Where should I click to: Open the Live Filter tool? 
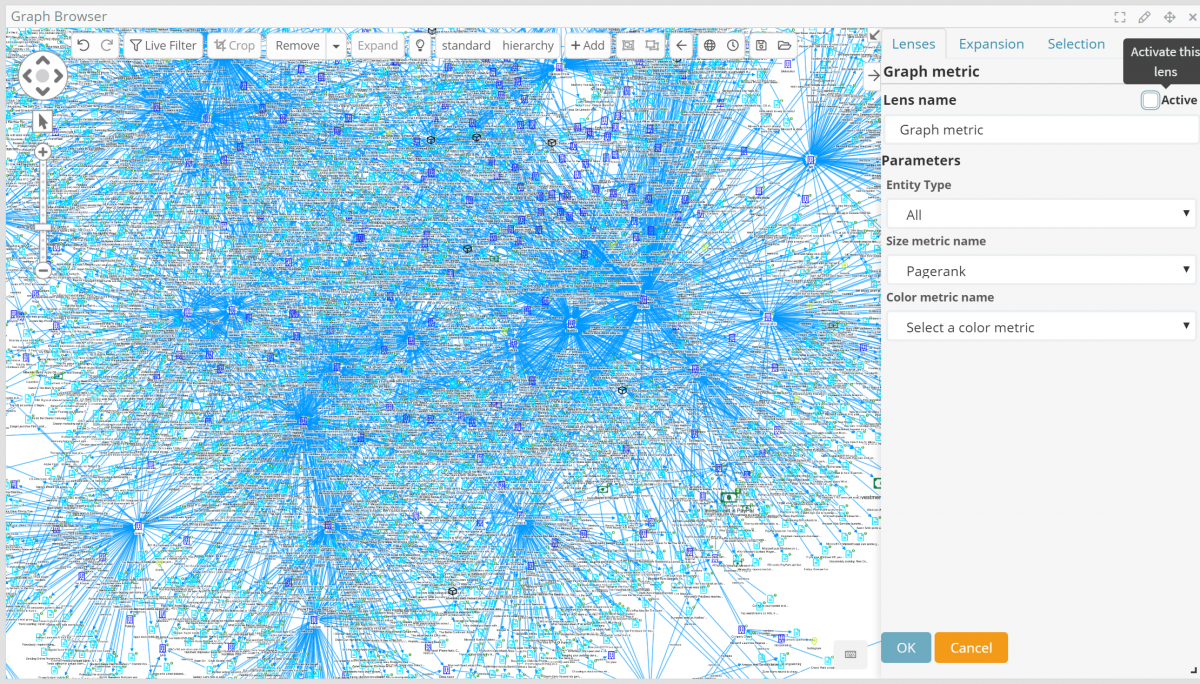(x=163, y=45)
